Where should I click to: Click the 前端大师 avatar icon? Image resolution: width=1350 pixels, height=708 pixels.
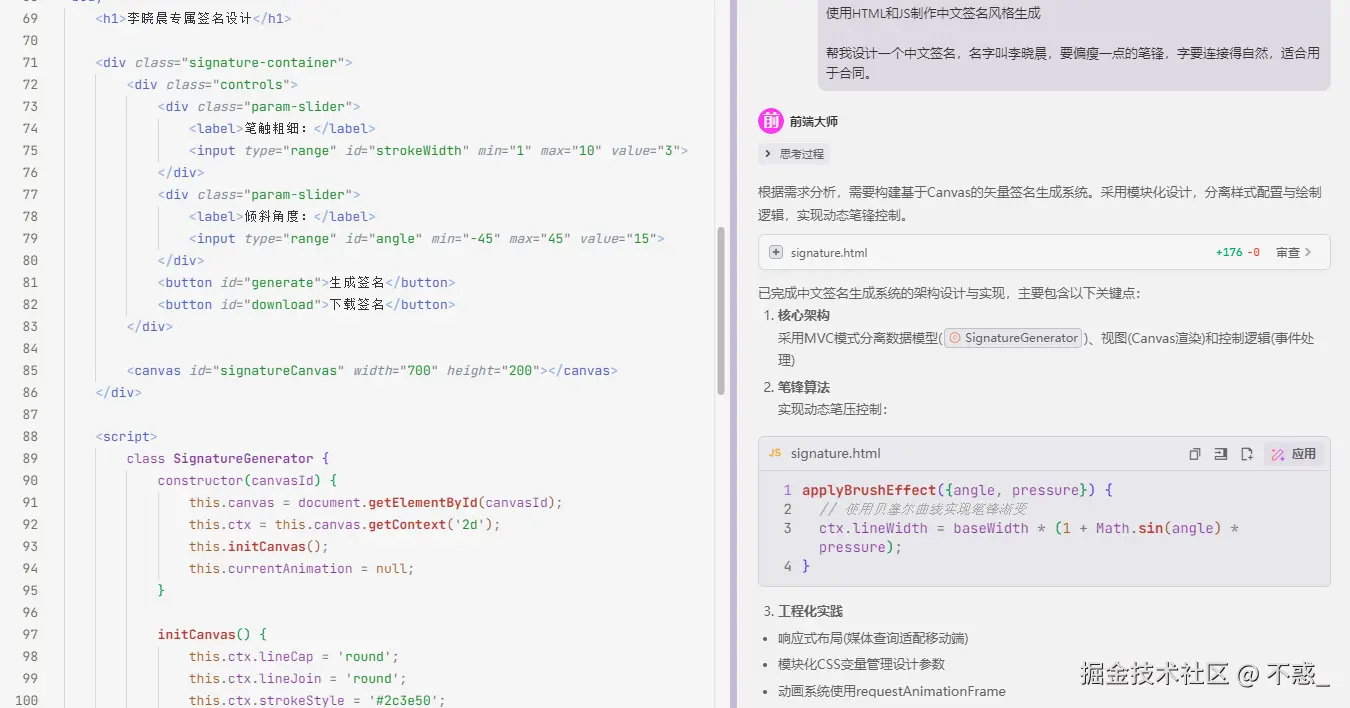tap(771, 121)
